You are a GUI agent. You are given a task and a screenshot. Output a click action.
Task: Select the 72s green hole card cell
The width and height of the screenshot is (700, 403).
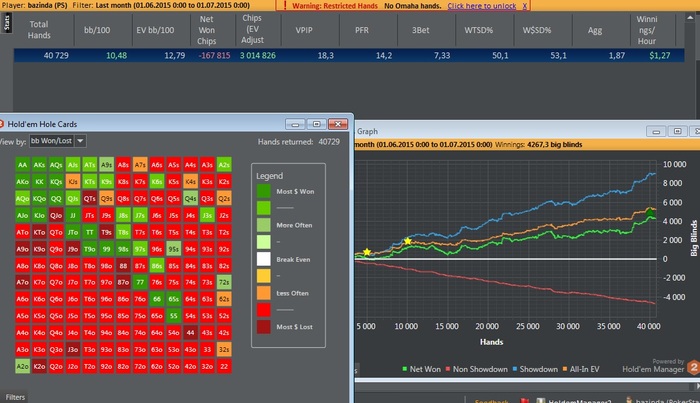click(224, 282)
